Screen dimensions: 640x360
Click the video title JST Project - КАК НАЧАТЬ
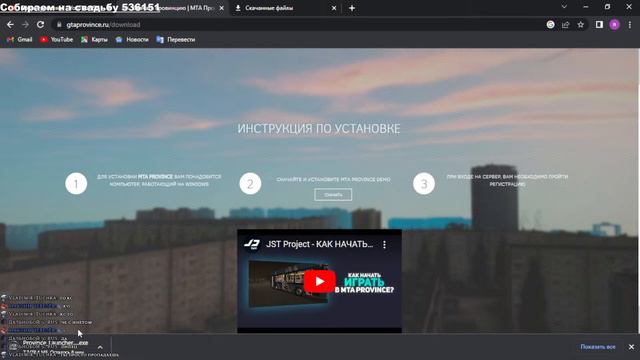(x=320, y=244)
